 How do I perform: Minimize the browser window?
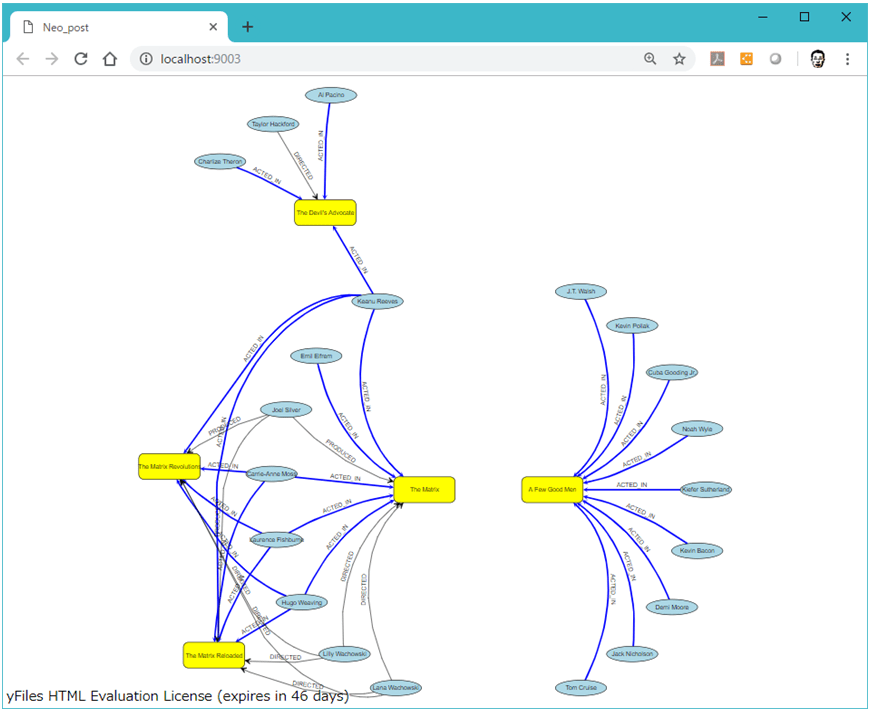coord(763,17)
